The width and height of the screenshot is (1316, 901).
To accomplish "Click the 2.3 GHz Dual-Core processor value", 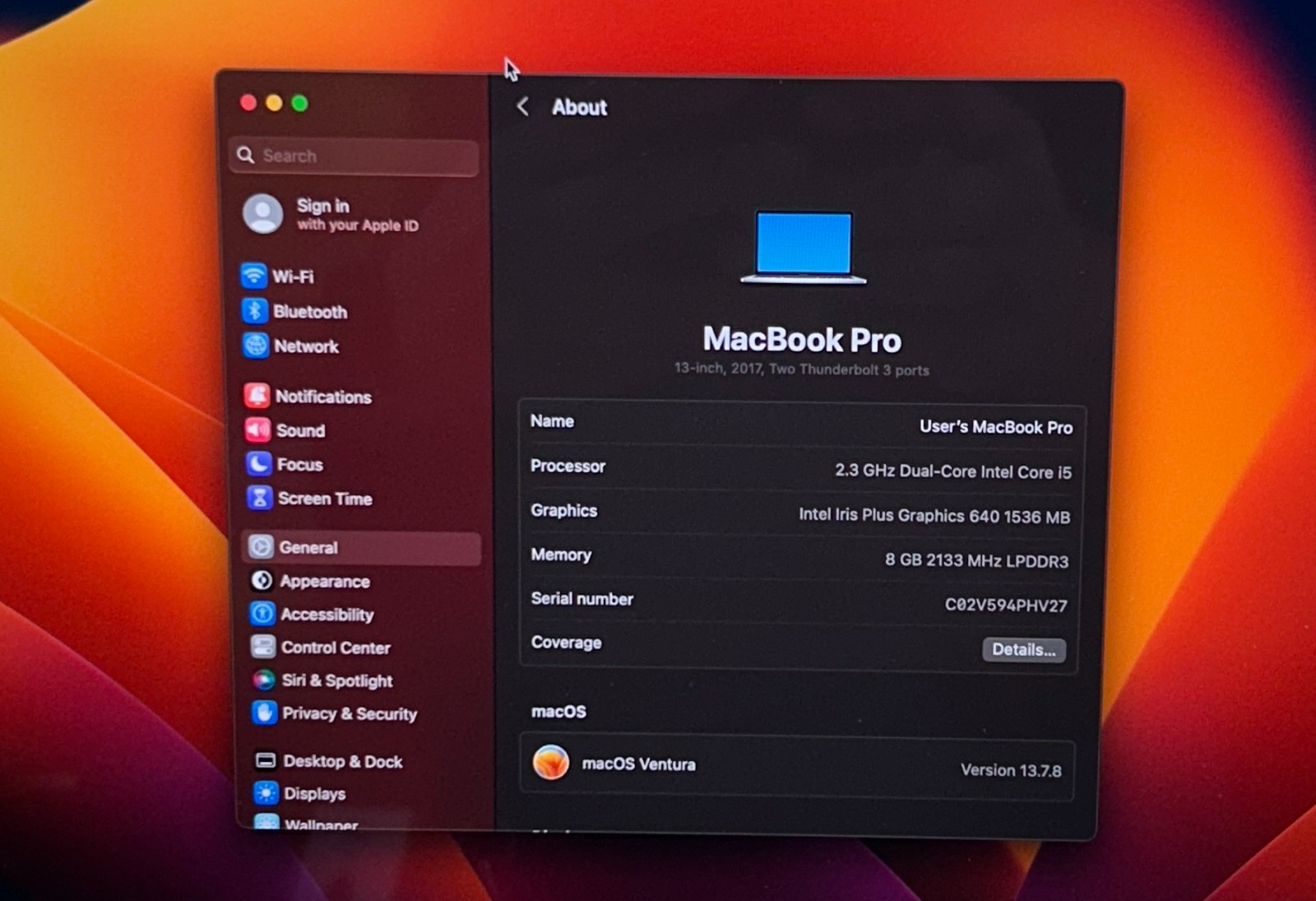I will point(953,471).
